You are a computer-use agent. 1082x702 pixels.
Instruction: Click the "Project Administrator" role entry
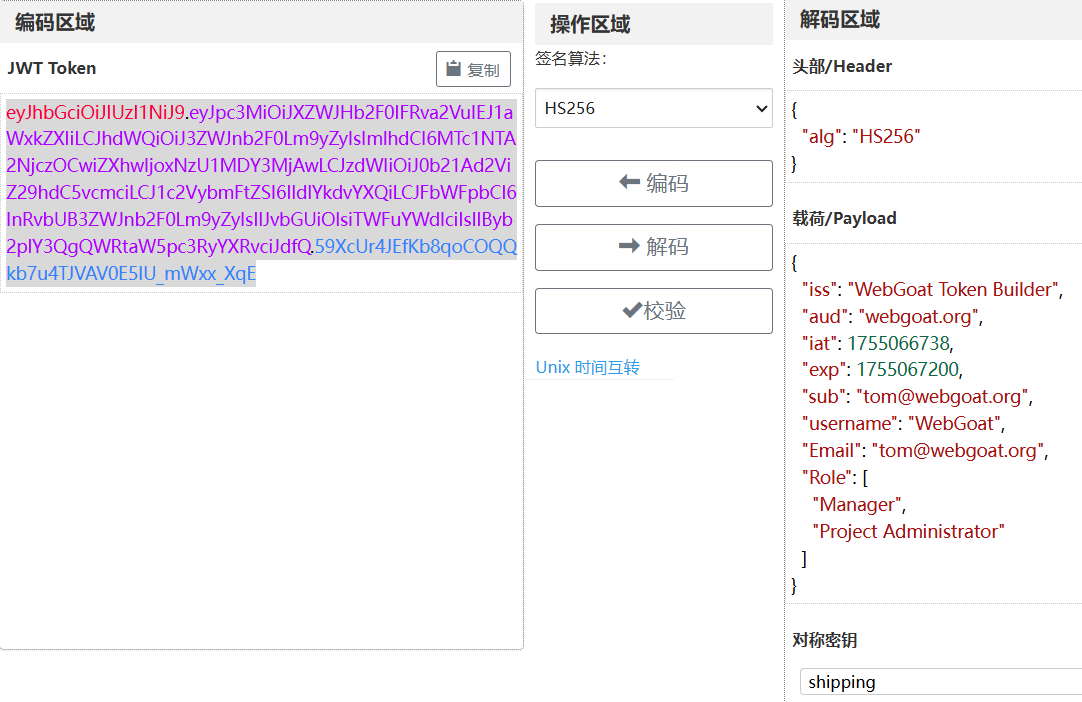pyautogui.click(x=908, y=532)
